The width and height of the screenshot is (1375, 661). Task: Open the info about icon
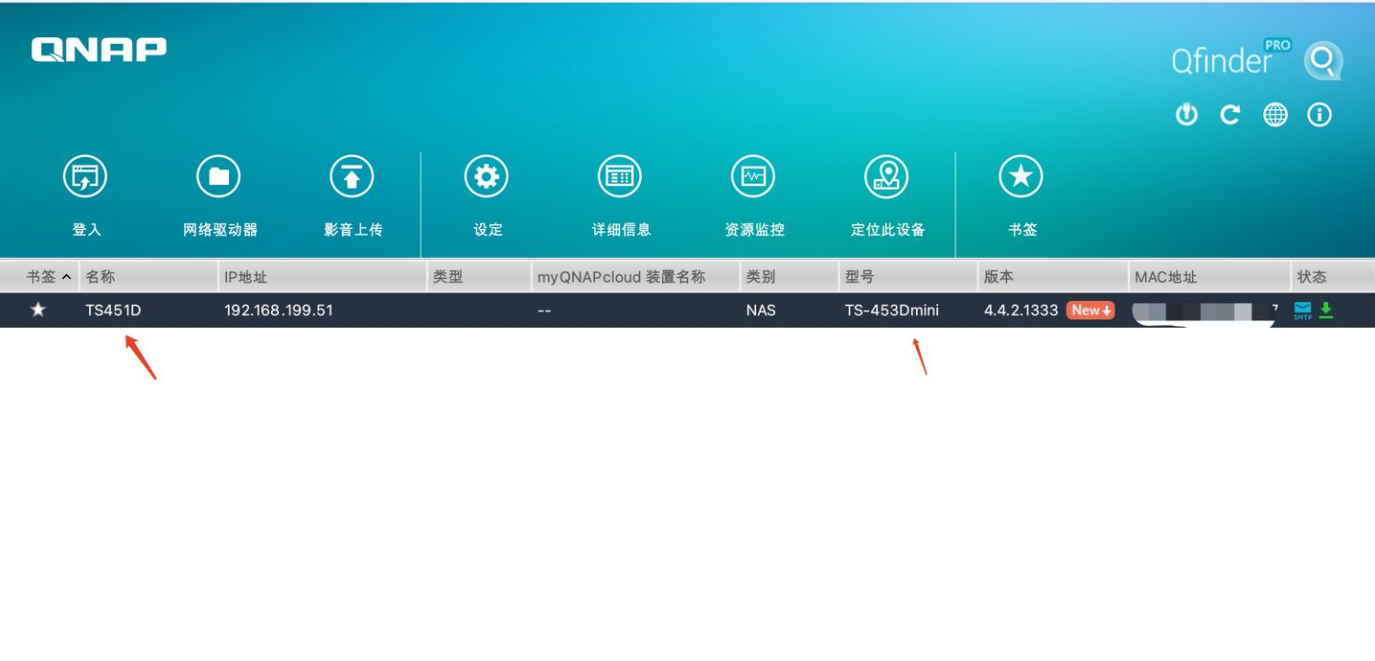[x=1320, y=115]
